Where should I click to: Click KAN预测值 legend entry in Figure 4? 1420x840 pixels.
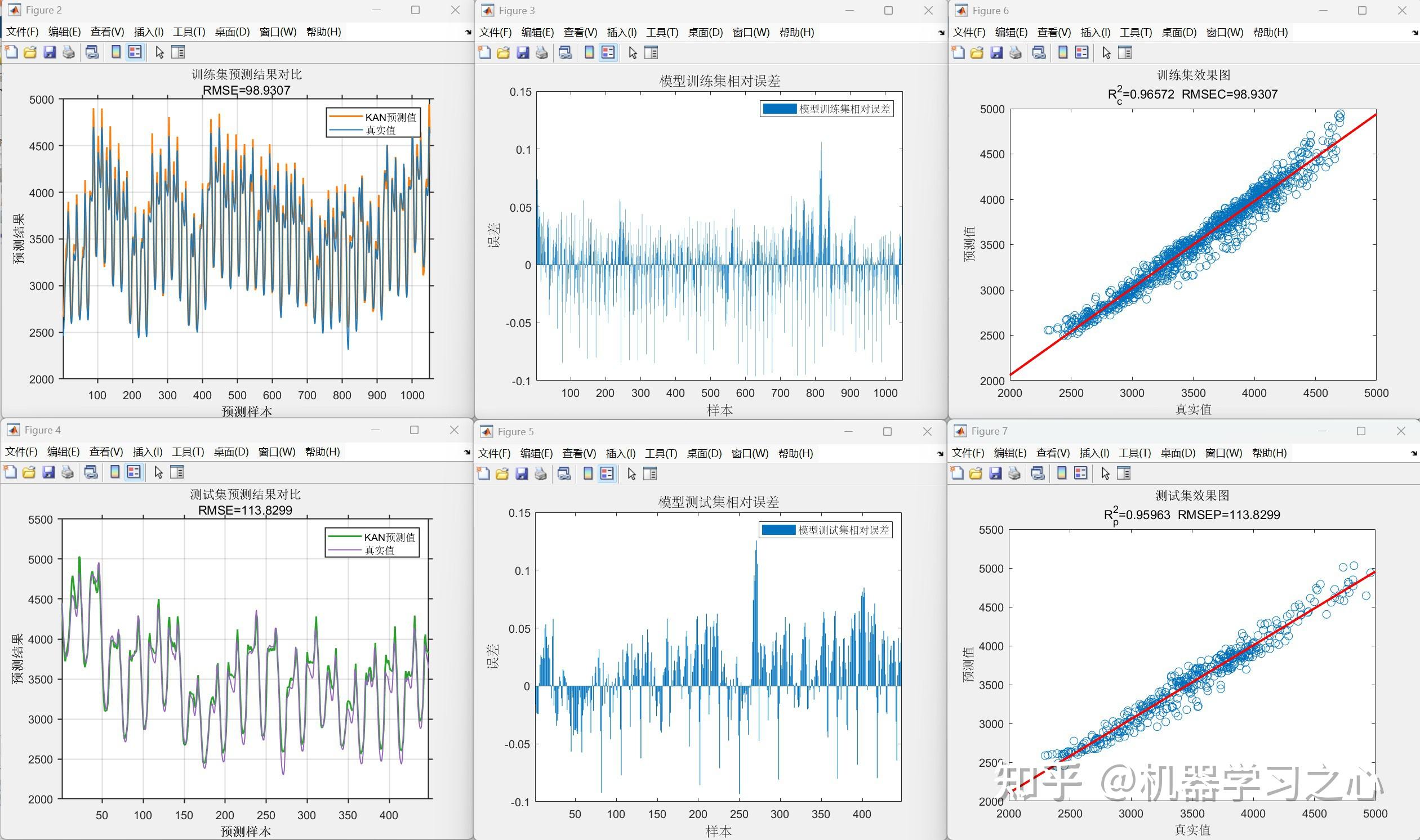pos(389,537)
